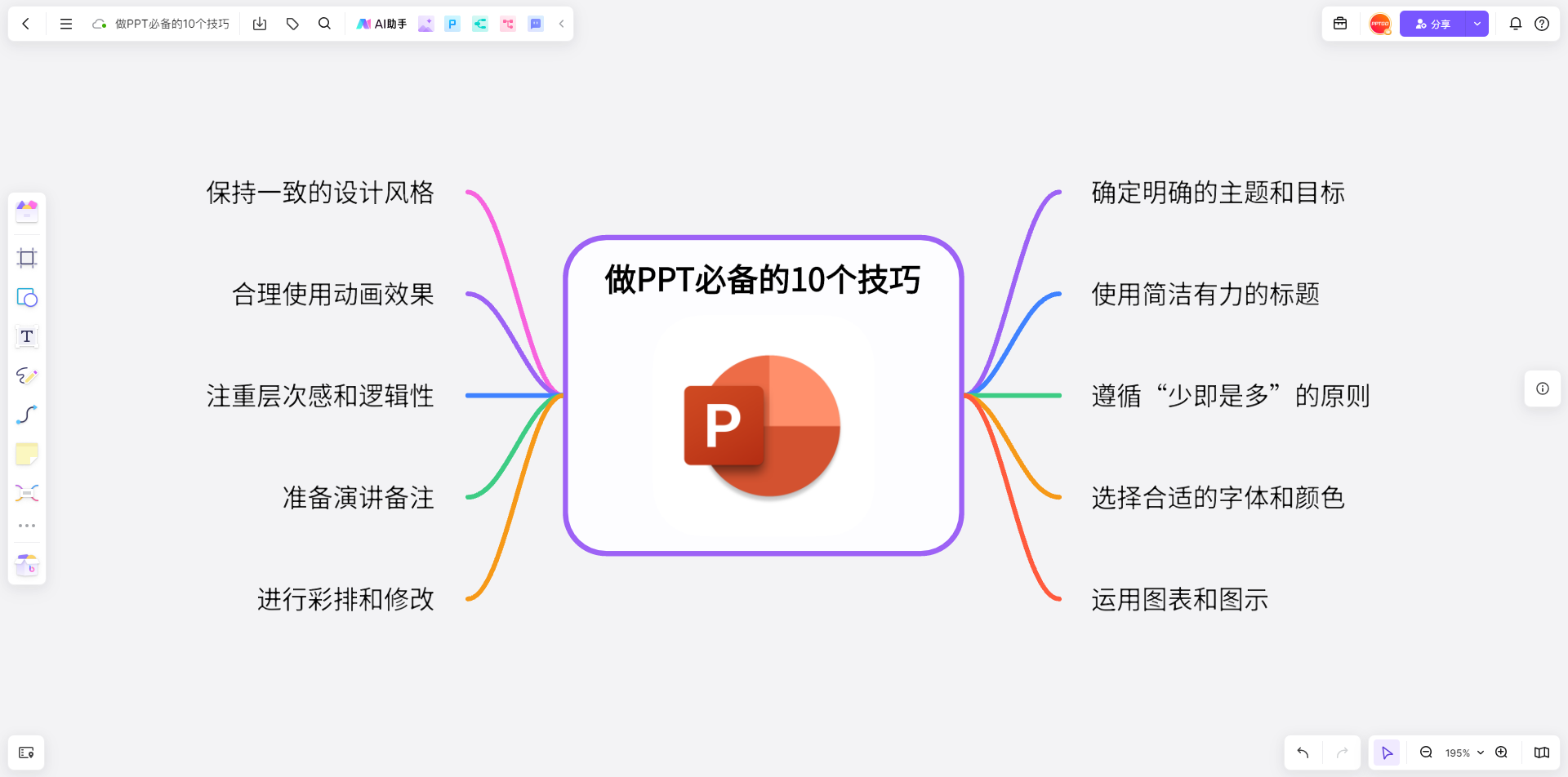Select the Sticky note tool
1568x777 pixels.
[x=27, y=454]
